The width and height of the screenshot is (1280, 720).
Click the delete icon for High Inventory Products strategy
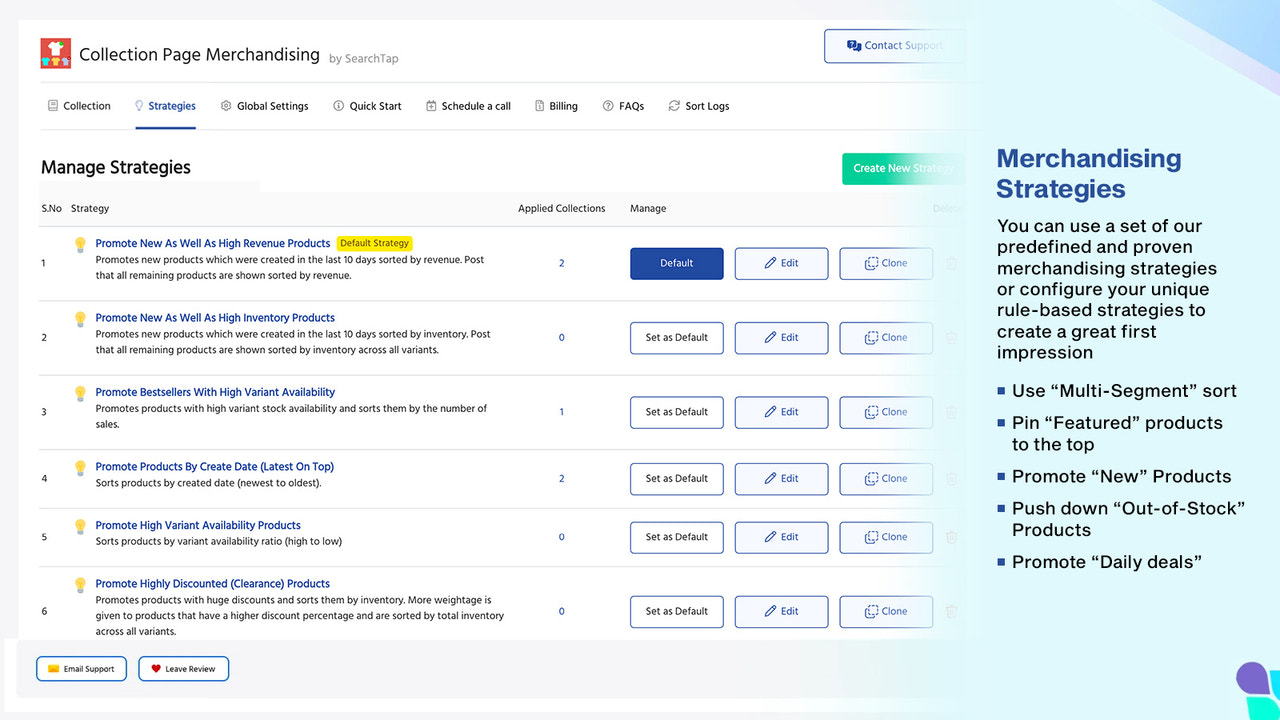(951, 338)
